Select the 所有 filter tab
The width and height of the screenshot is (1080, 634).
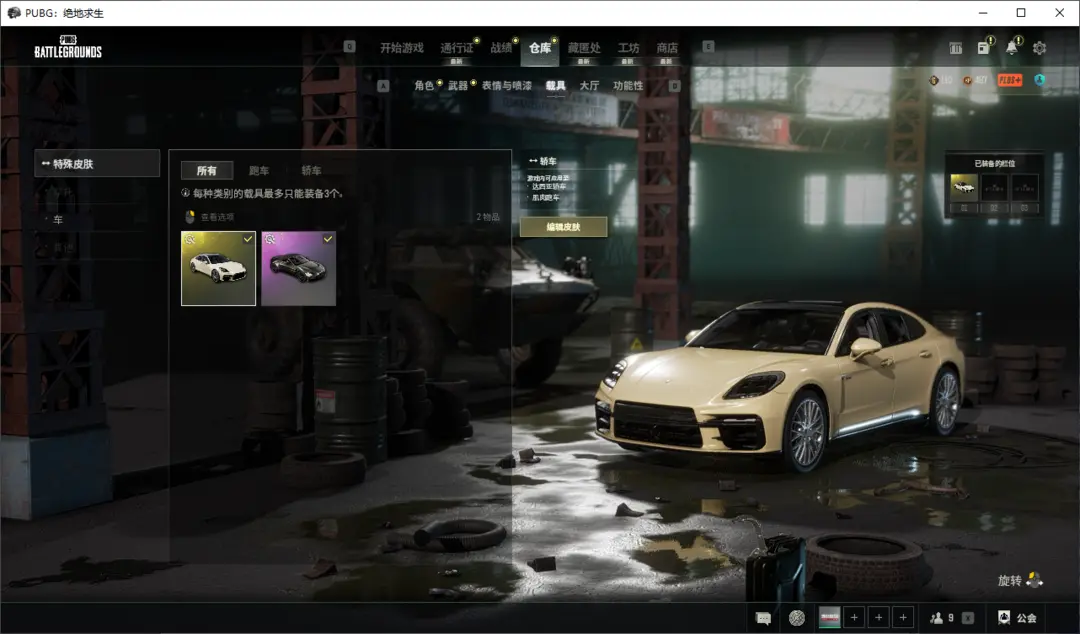tap(207, 170)
